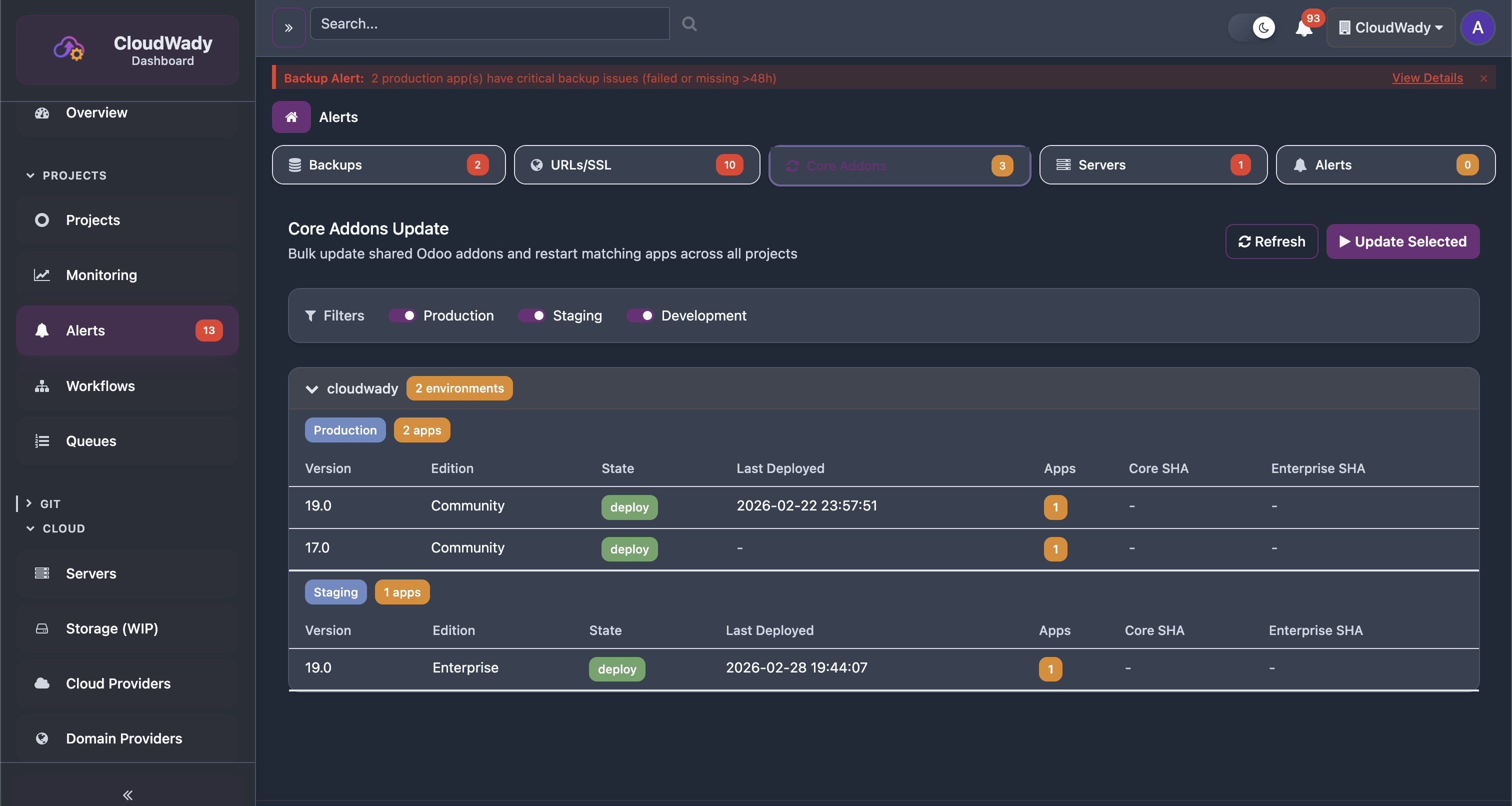Select the Cloud Providers icon
Viewport: 1512px width, 806px height.
click(x=41, y=683)
